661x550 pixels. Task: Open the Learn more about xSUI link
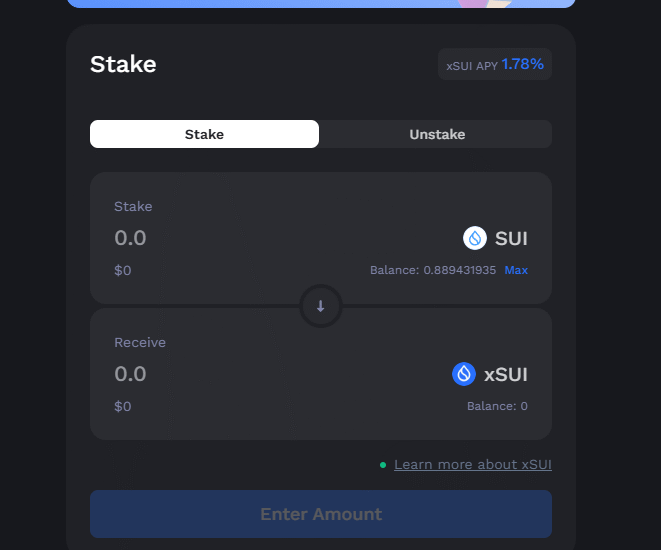point(472,465)
